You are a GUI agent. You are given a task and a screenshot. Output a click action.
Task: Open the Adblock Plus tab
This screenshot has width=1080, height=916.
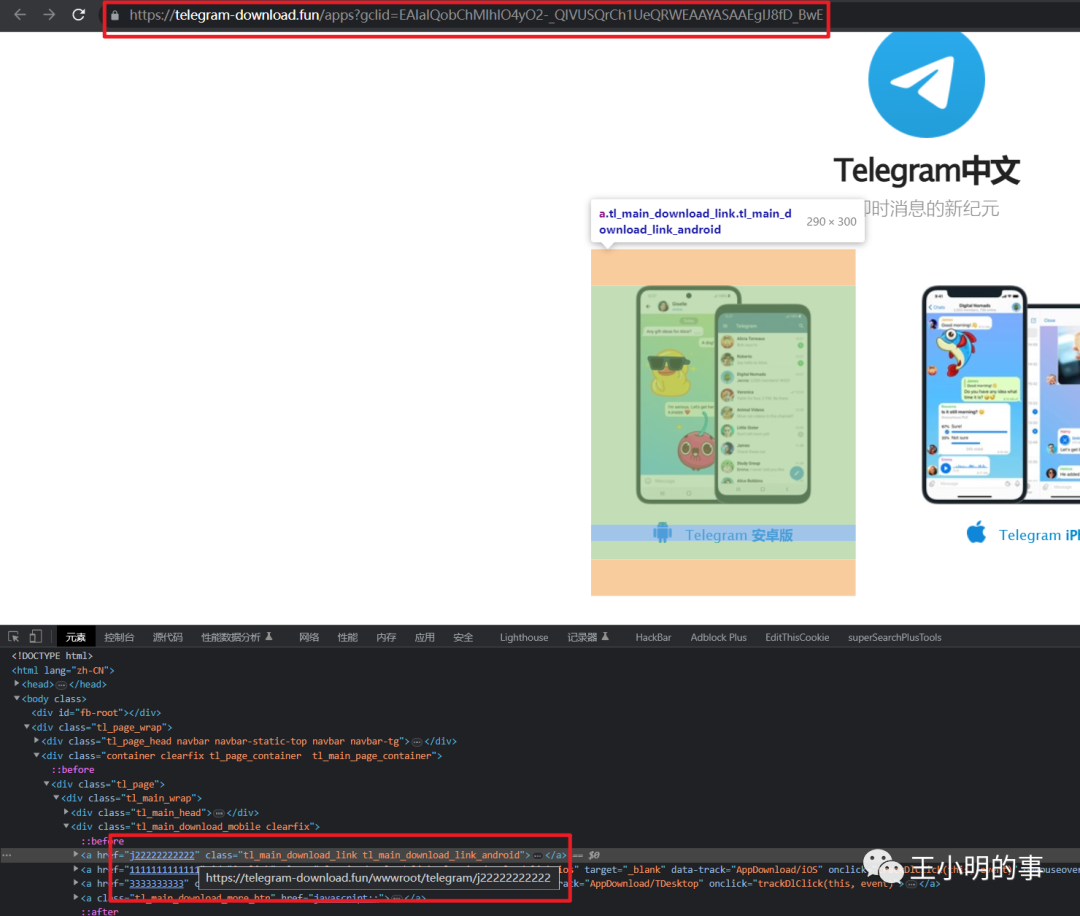tap(718, 638)
